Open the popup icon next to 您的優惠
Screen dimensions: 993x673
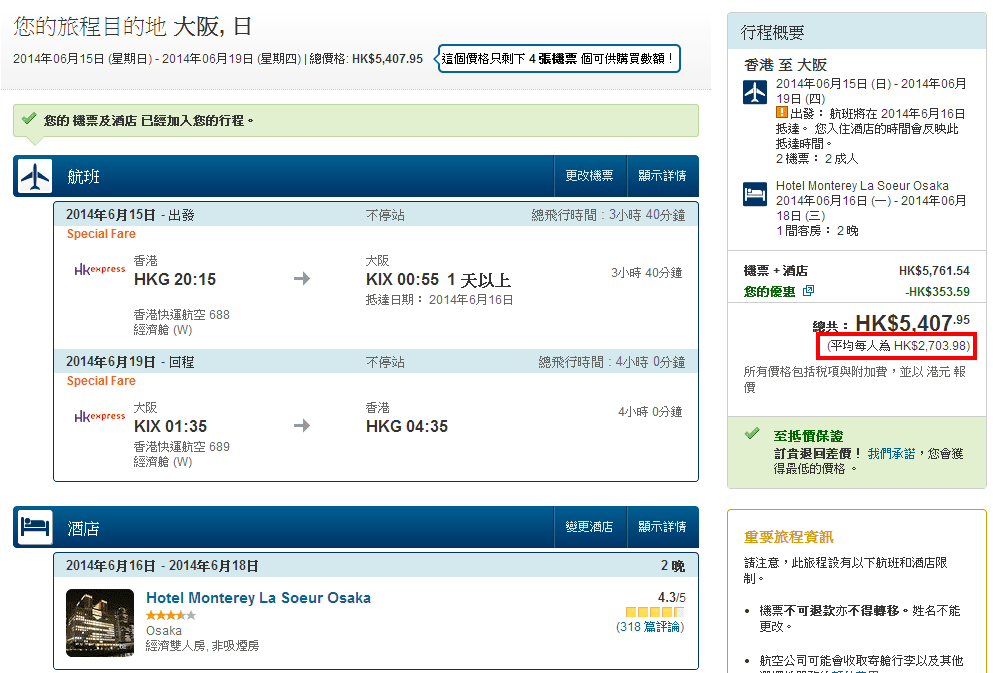coord(809,291)
